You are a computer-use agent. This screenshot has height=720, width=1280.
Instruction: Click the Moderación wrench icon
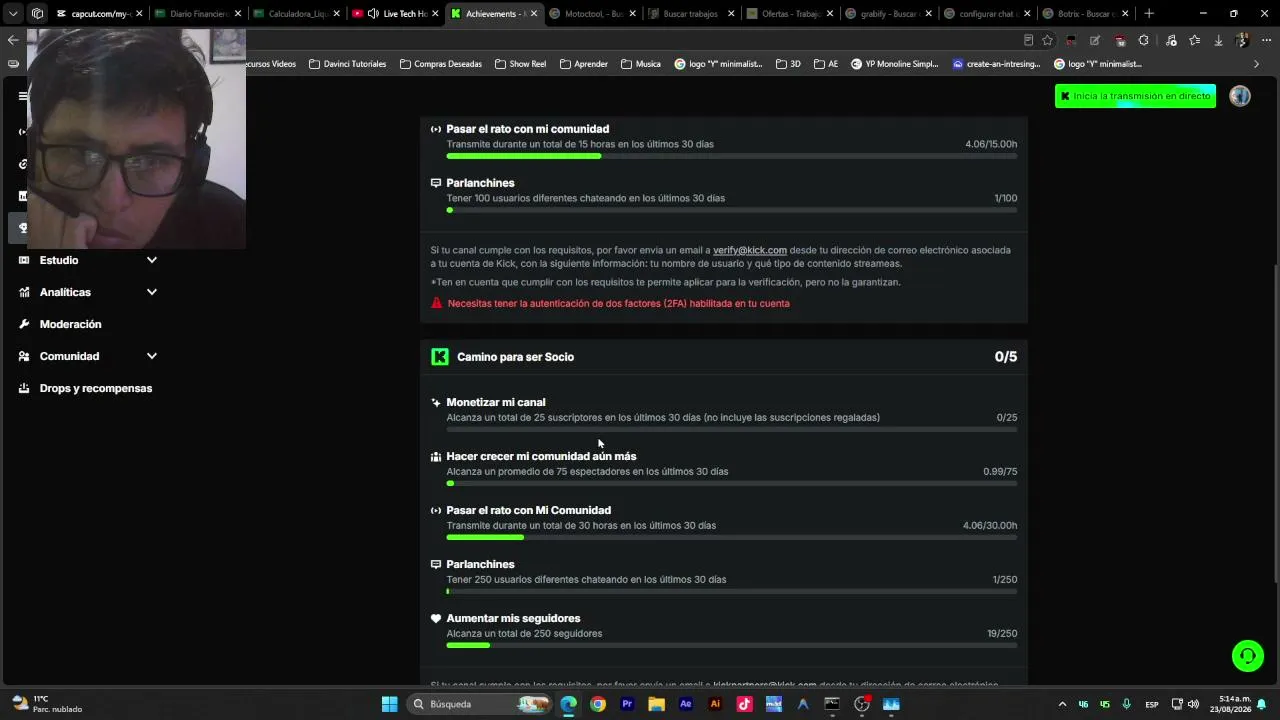(23, 324)
